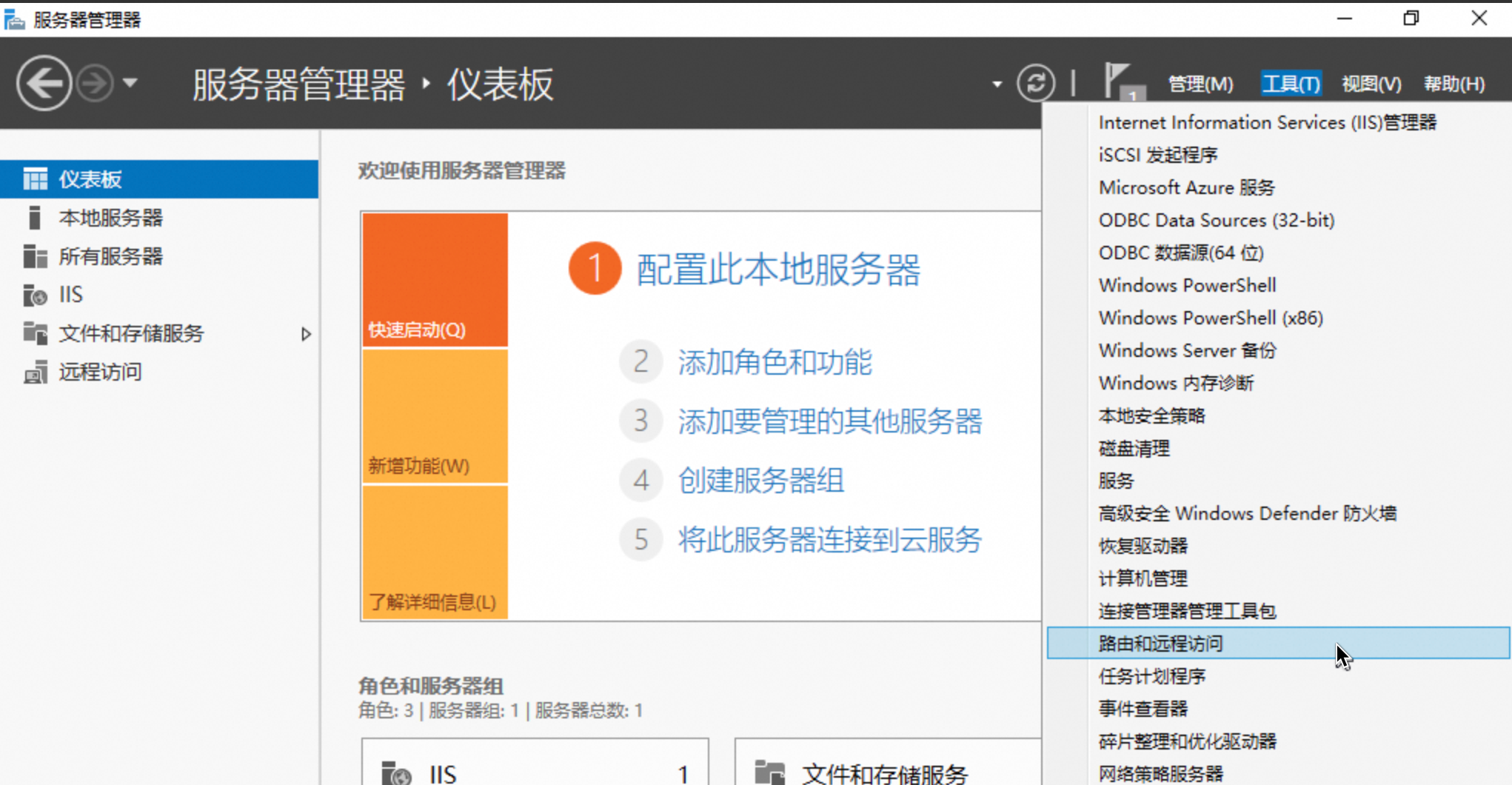Open 计算机管理 menu item
The height and width of the screenshot is (785, 1512).
click(1278, 578)
